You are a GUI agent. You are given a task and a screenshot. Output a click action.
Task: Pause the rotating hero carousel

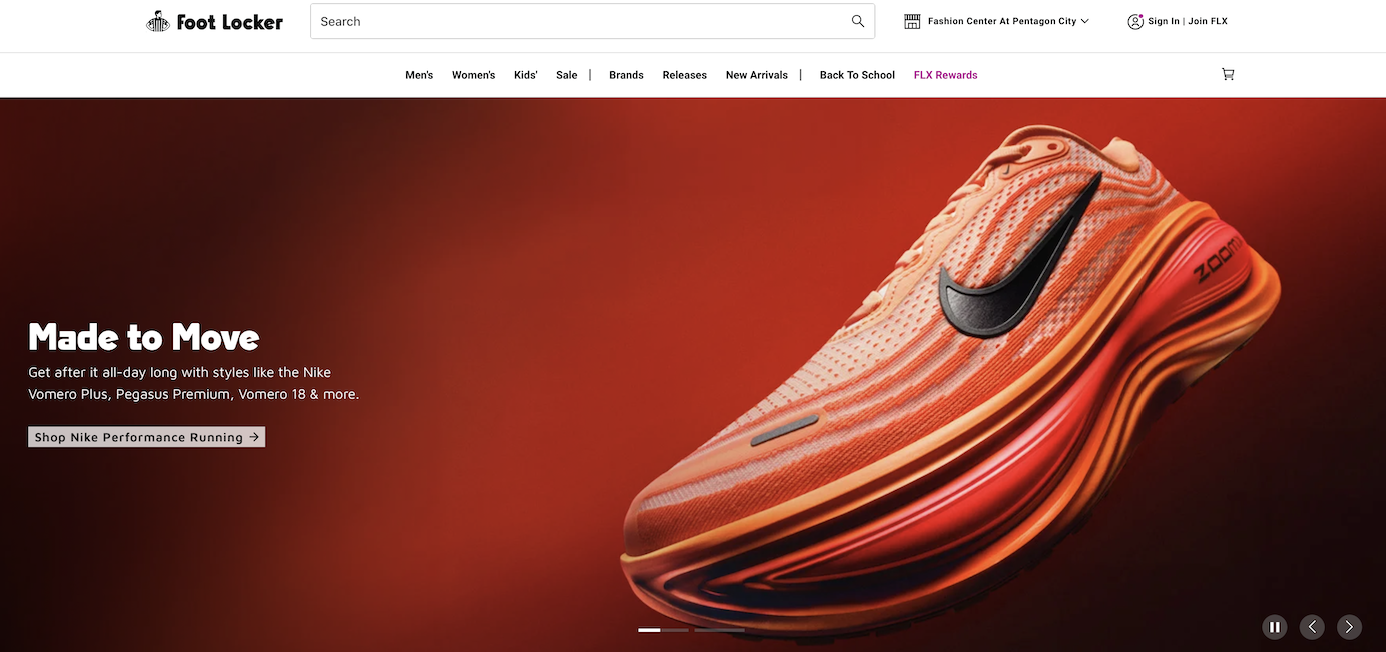(x=1274, y=626)
